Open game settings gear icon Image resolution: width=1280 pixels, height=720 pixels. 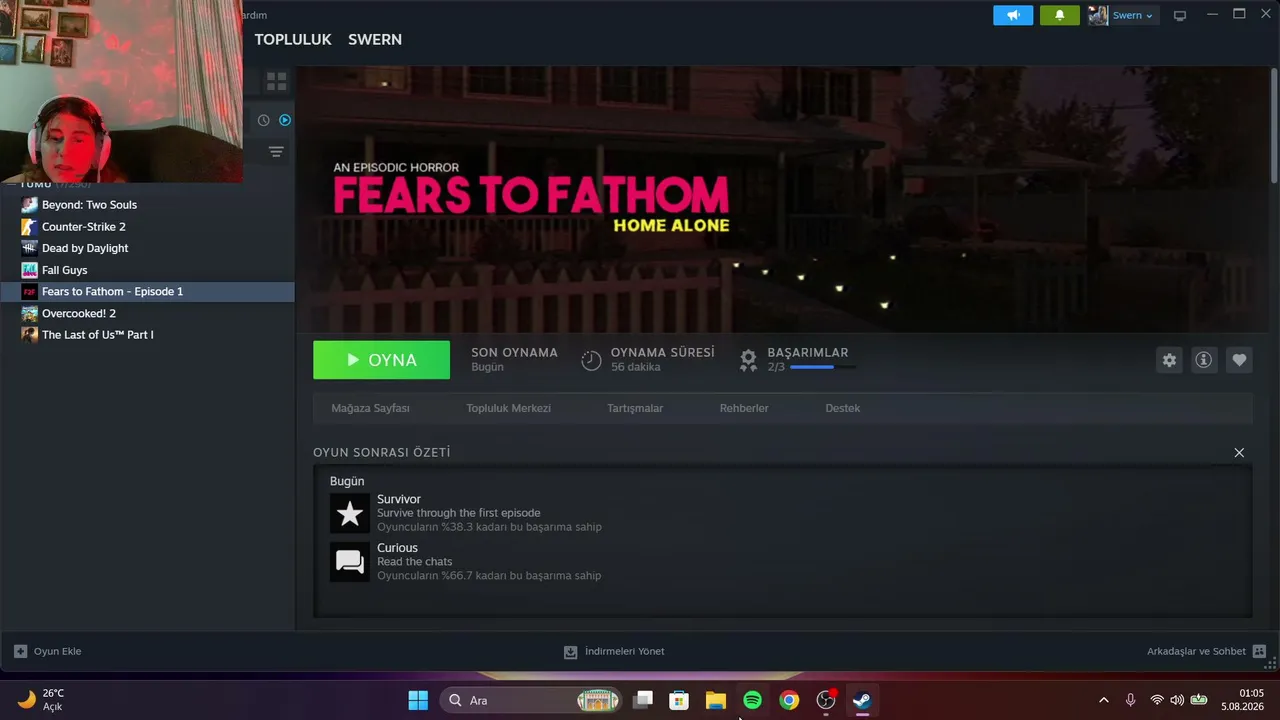[1169, 360]
